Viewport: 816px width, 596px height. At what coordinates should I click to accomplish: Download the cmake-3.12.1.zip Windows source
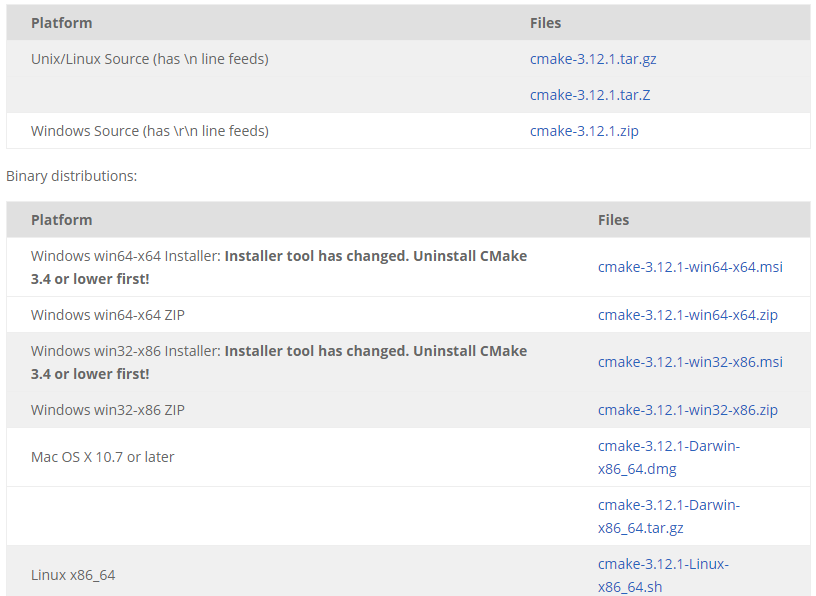coord(584,131)
